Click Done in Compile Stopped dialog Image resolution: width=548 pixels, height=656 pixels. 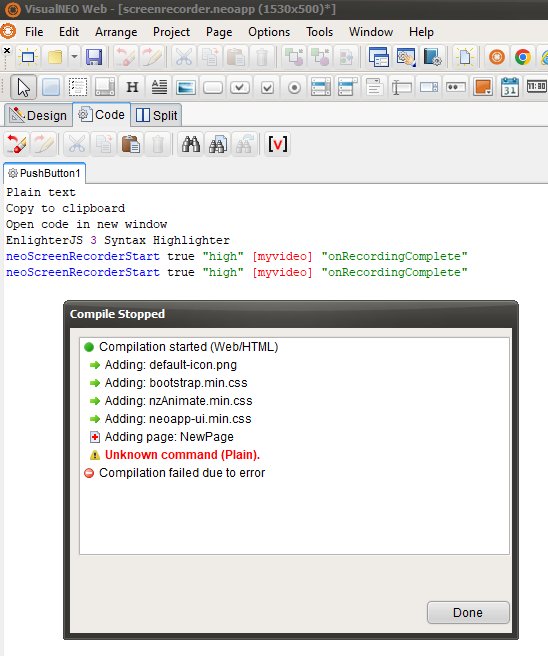(468, 612)
